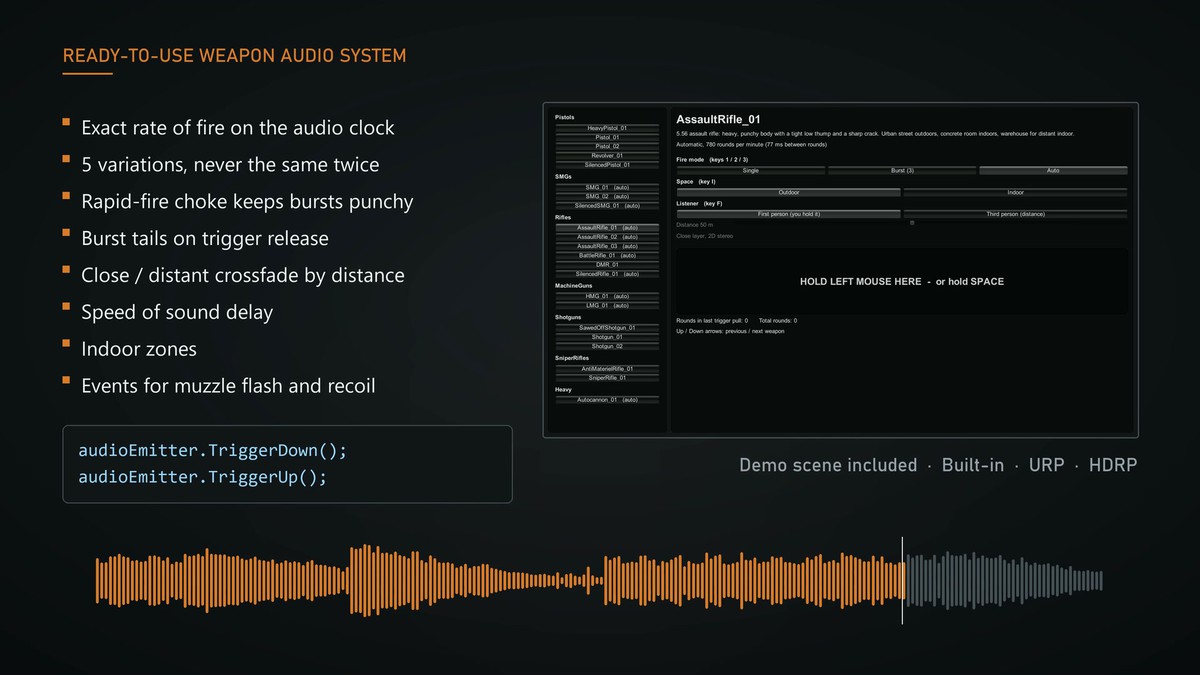Select AntiMaterielRifle_01 sniper rifle

point(607,369)
